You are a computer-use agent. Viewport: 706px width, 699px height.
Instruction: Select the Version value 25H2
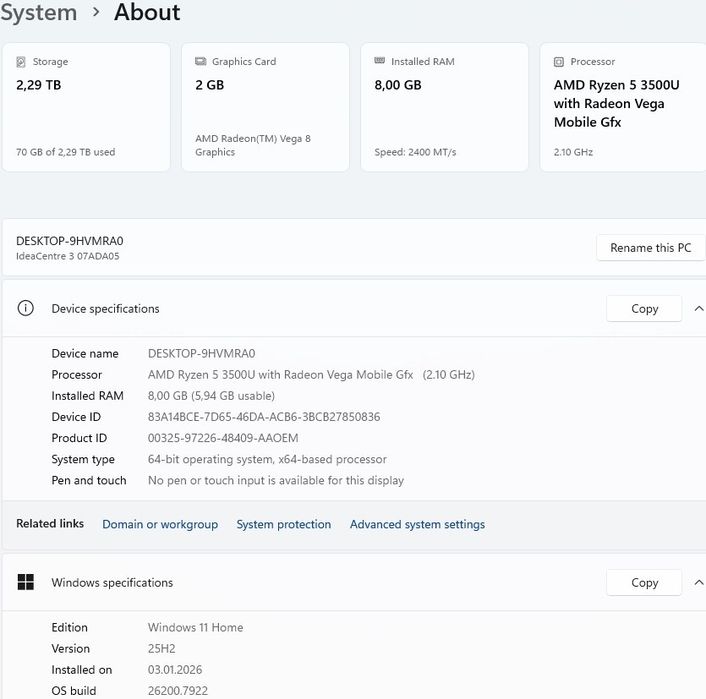[x=162, y=649]
